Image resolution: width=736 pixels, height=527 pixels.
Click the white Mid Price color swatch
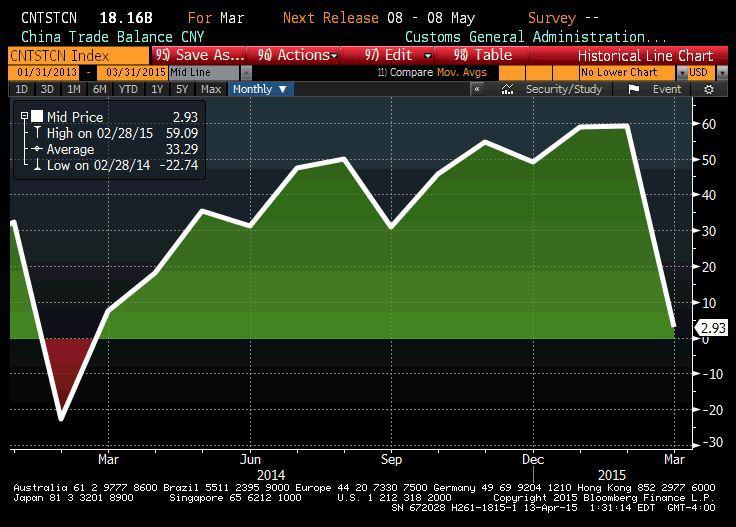click(37, 117)
